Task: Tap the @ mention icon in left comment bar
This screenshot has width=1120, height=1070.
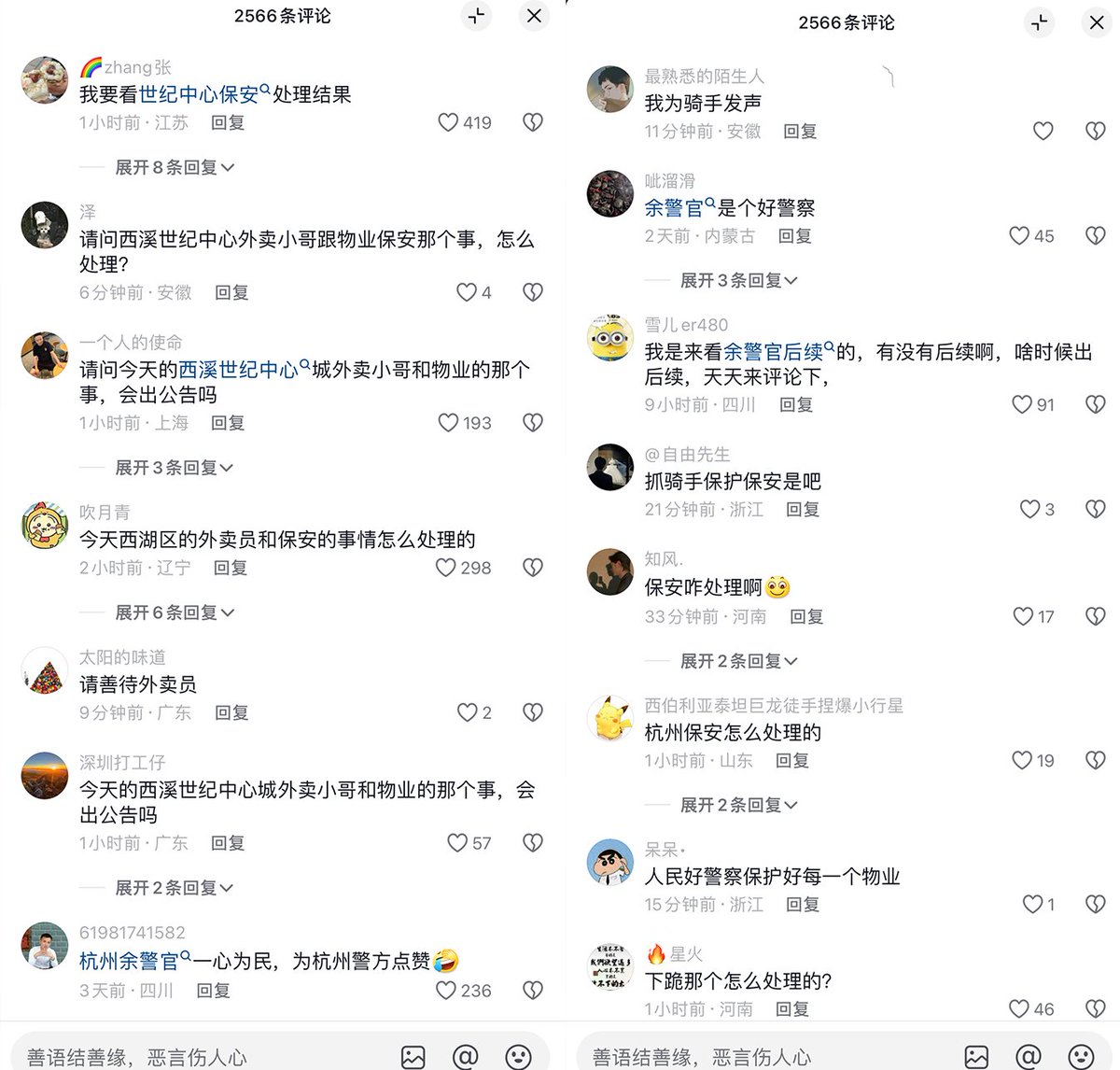Action: click(466, 1056)
